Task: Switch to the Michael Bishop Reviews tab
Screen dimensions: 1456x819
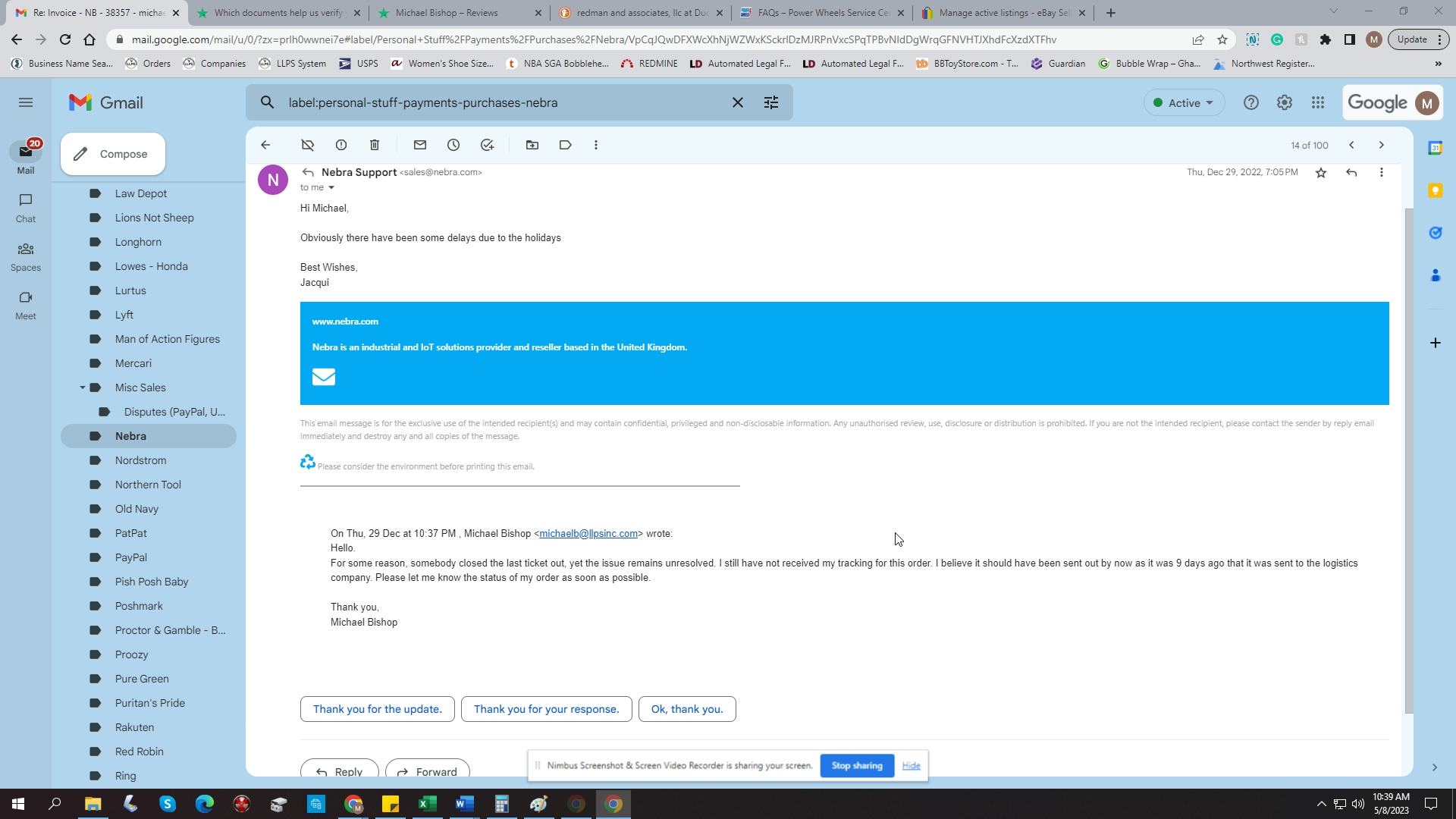Action: click(x=447, y=13)
